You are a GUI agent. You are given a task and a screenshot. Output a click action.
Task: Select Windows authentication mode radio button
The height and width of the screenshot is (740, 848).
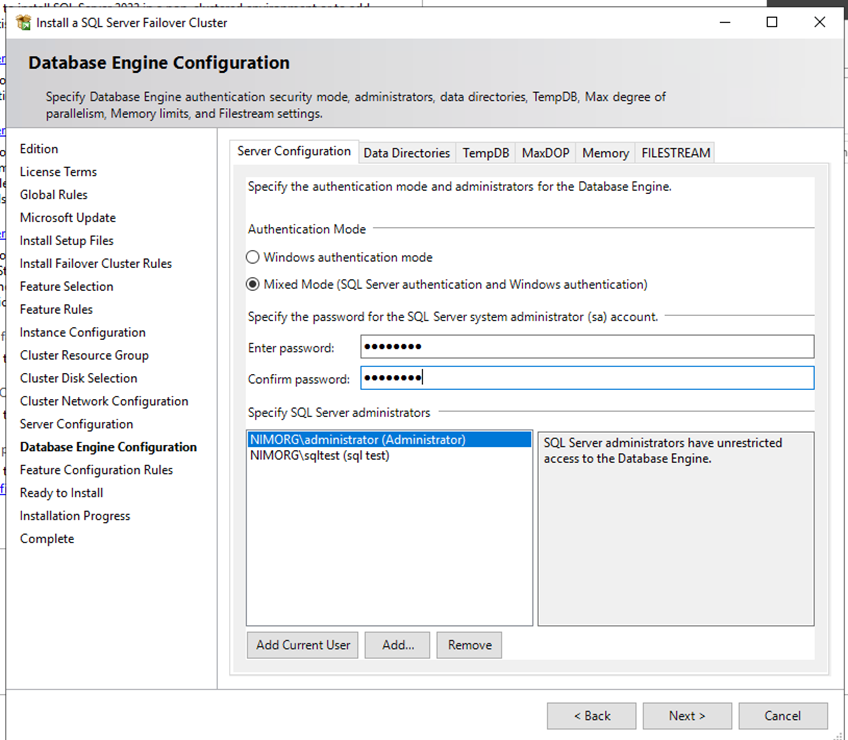(253, 257)
